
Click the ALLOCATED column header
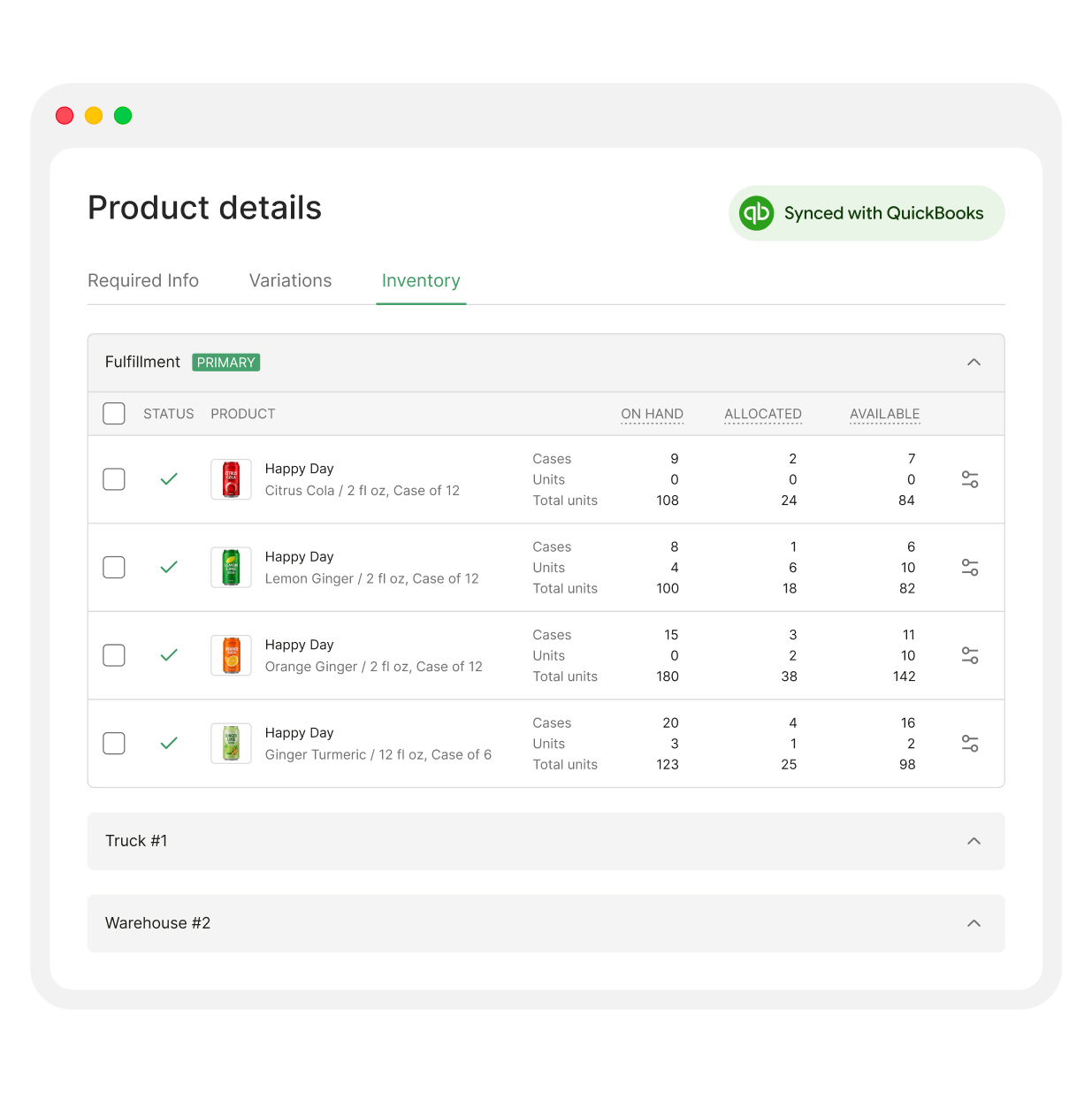(763, 414)
